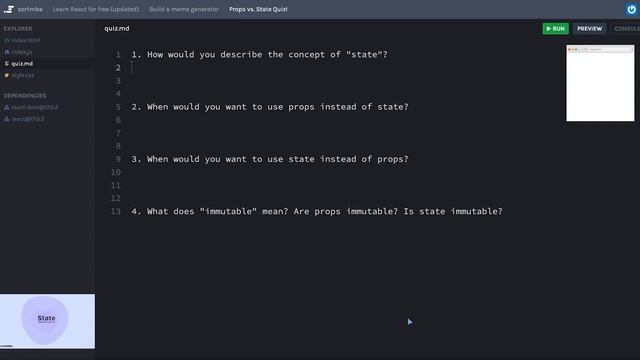Image resolution: width=640 pixels, height=360 pixels.
Task: Click the react-dom dependency icon
Action: (7, 107)
